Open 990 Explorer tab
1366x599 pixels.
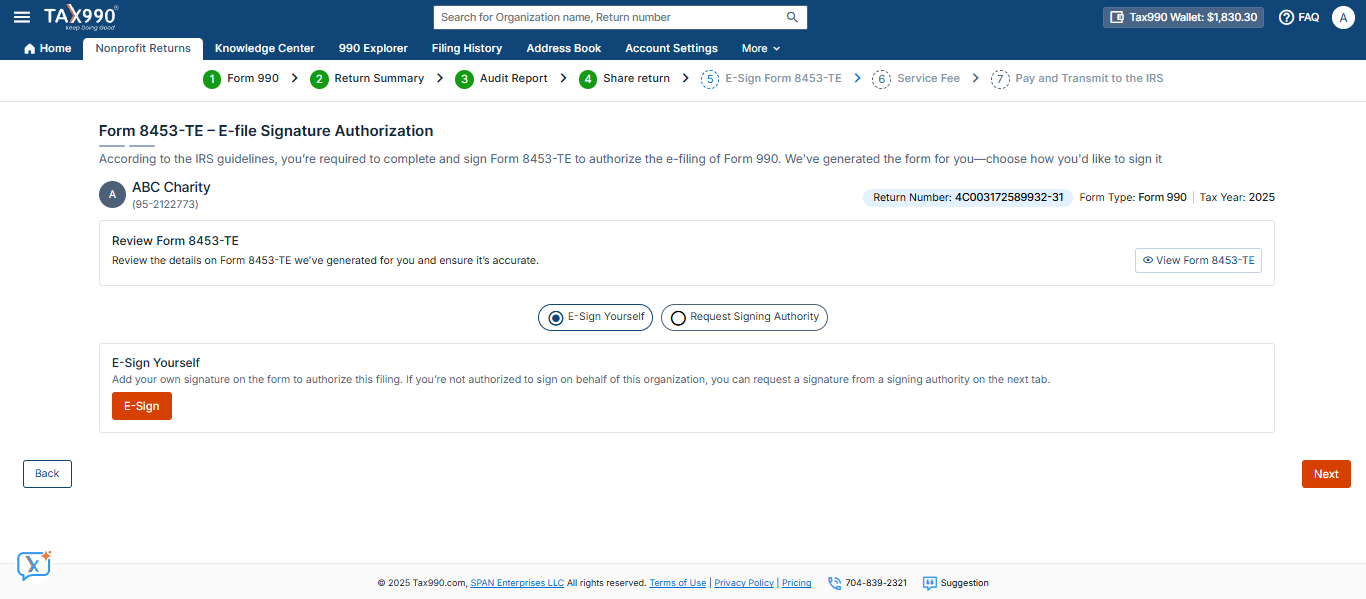coord(373,48)
